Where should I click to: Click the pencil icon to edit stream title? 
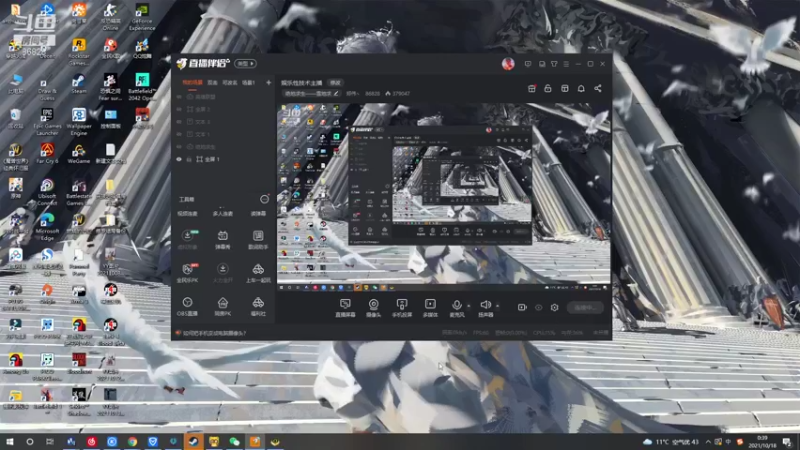pos(336,94)
